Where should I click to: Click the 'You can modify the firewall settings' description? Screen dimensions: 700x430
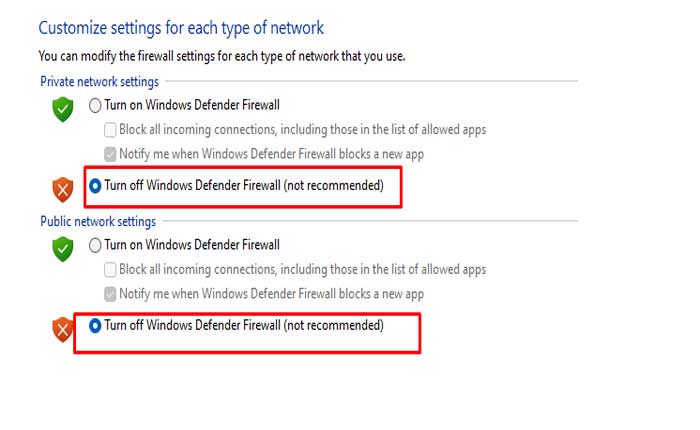[x=222, y=56]
